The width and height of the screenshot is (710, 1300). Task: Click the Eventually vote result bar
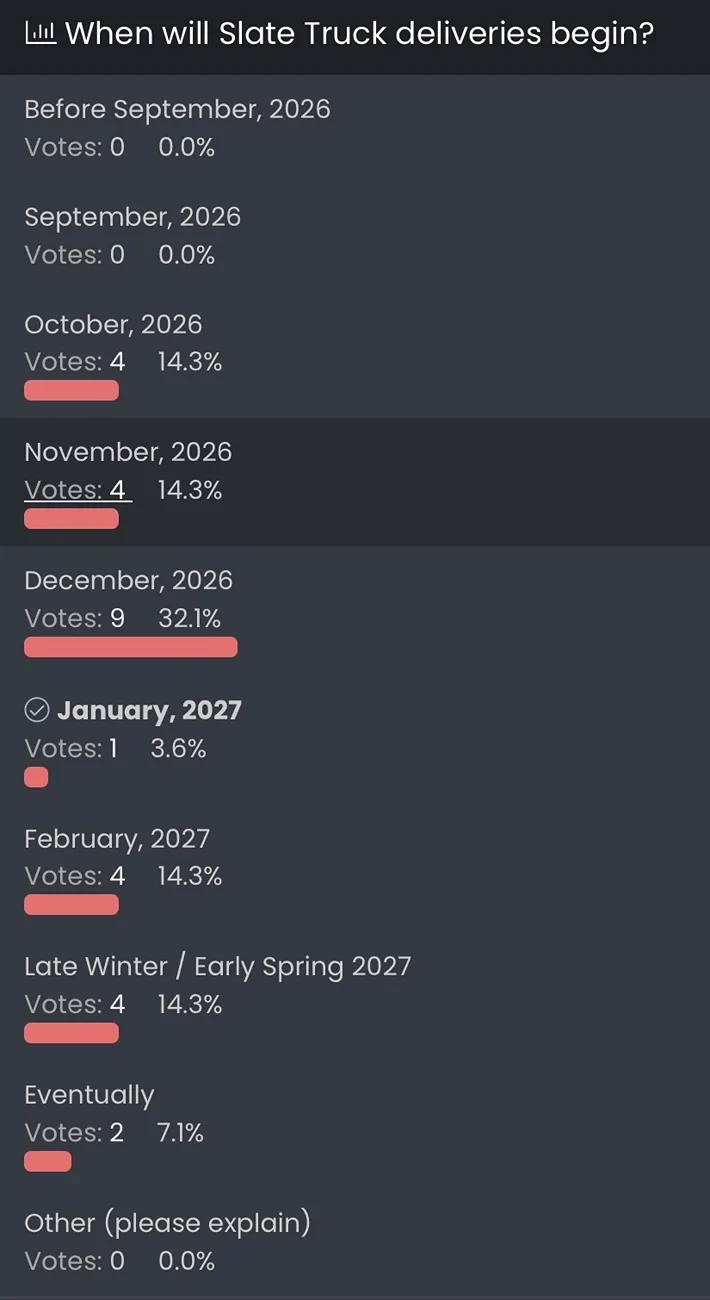click(x=48, y=1161)
